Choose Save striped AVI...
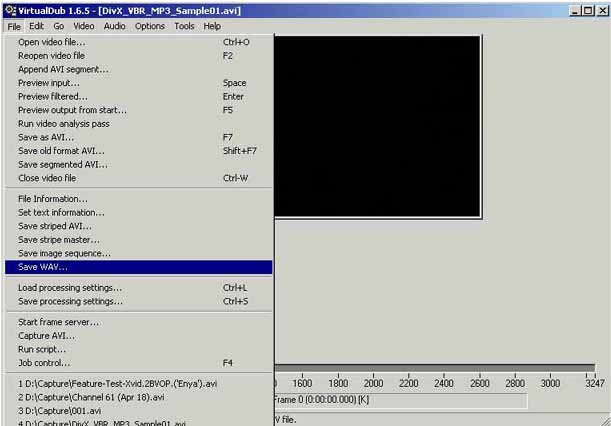The height and width of the screenshot is (426, 611). pyautogui.click(x=139, y=226)
